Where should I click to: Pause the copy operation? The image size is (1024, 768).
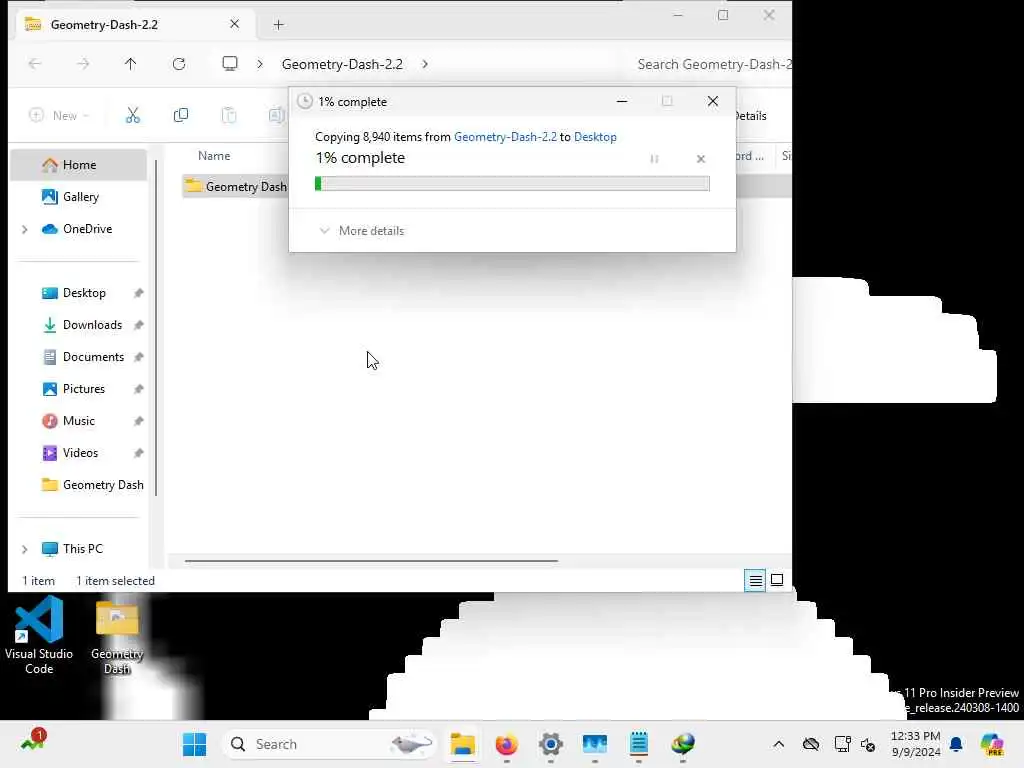pos(654,159)
